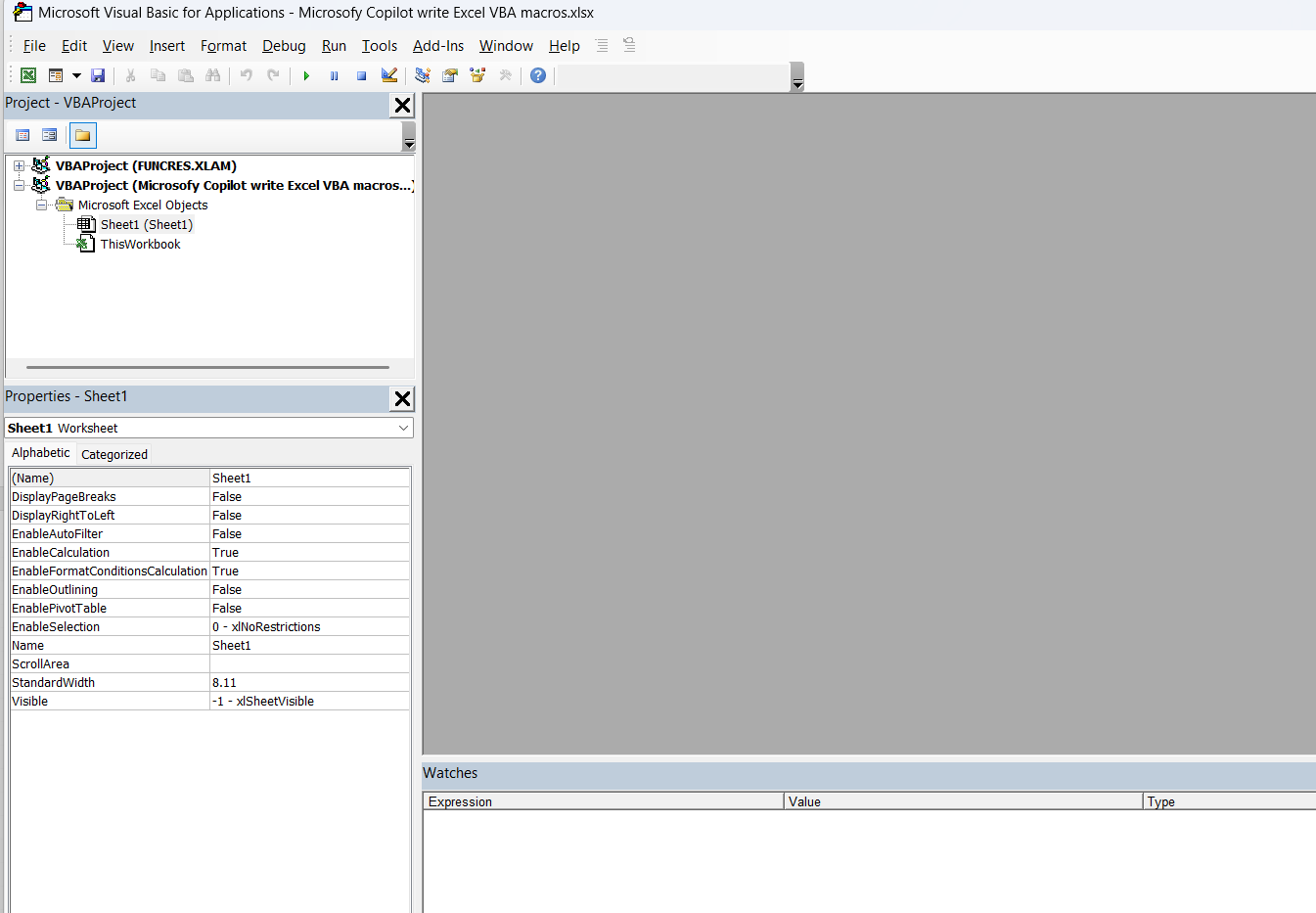1316x913 pixels.
Task: Show Properties Window via toolbar icon
Action: tap(450, 75)
